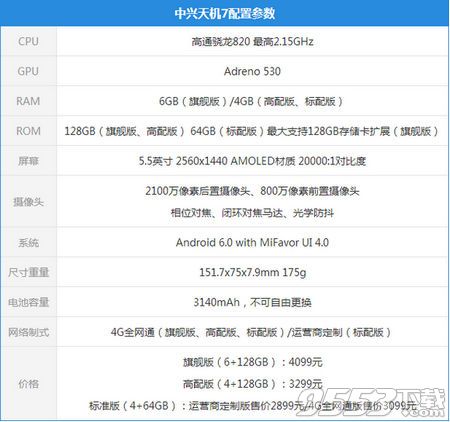Image resolution: width=450 pixels, height=422 pixels.
Task: Click the line 相位对焦、闭环对焦马达、光学防抖
Action: [252, 213]
